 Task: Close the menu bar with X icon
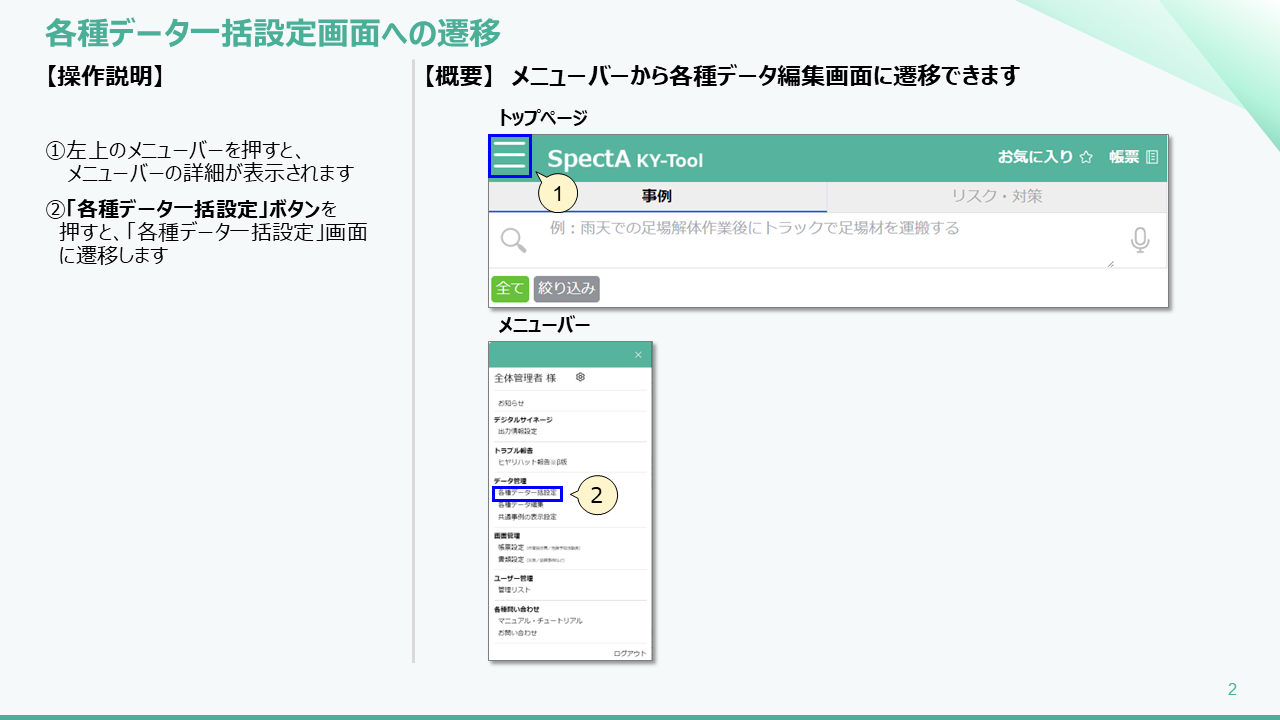click(x=638, y=355)
